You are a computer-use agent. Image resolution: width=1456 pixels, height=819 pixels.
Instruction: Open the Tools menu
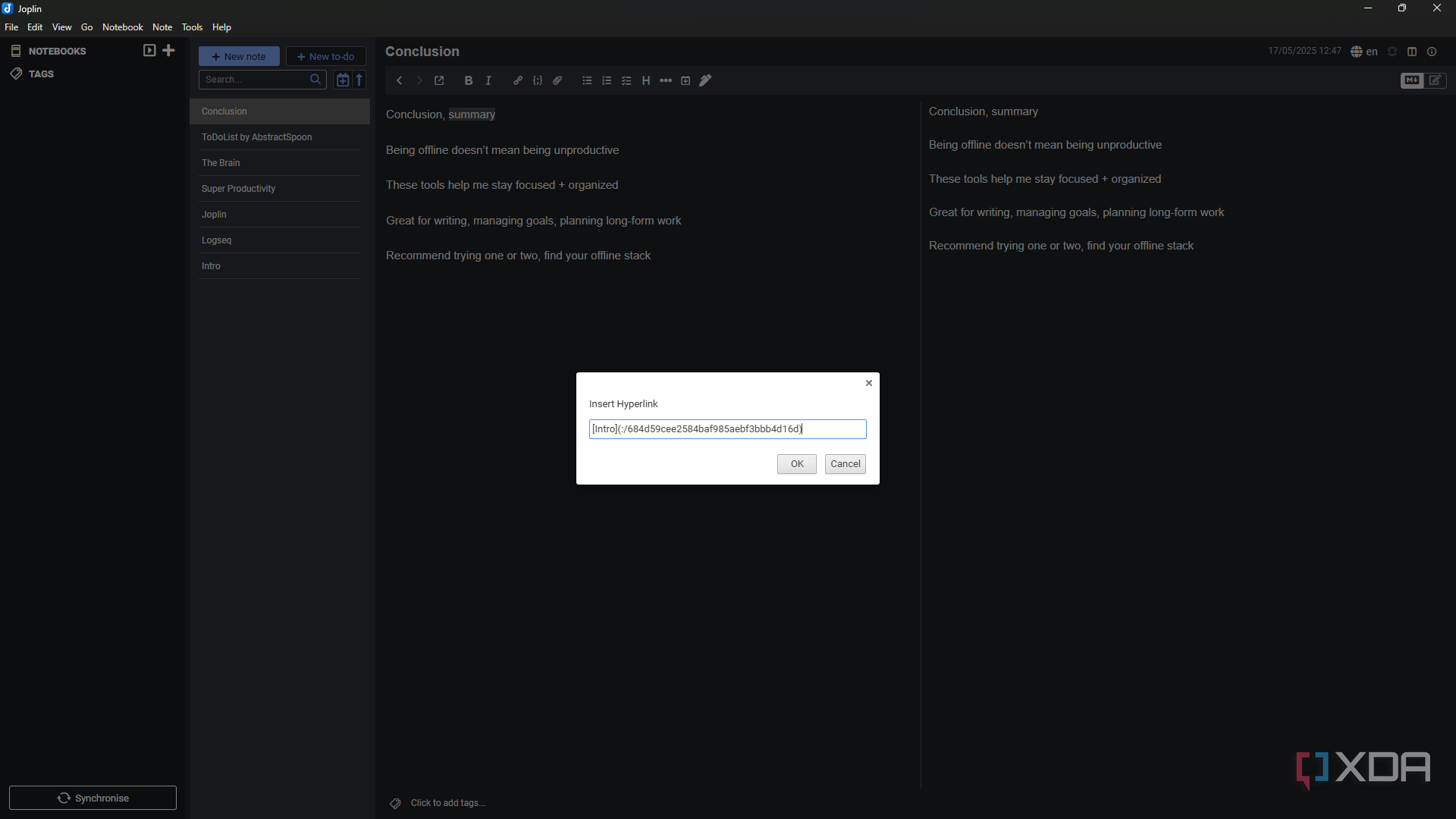point(192,27)
